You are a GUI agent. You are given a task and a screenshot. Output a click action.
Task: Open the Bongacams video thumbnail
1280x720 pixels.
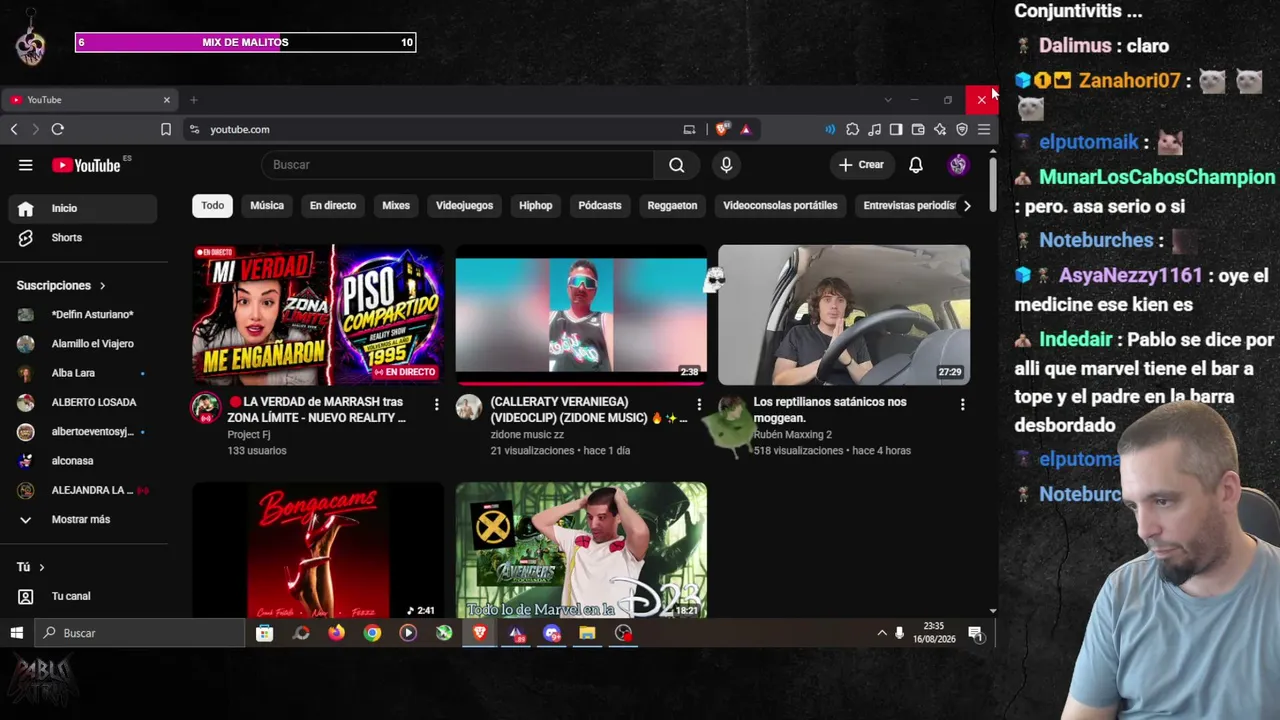[318, 551]
